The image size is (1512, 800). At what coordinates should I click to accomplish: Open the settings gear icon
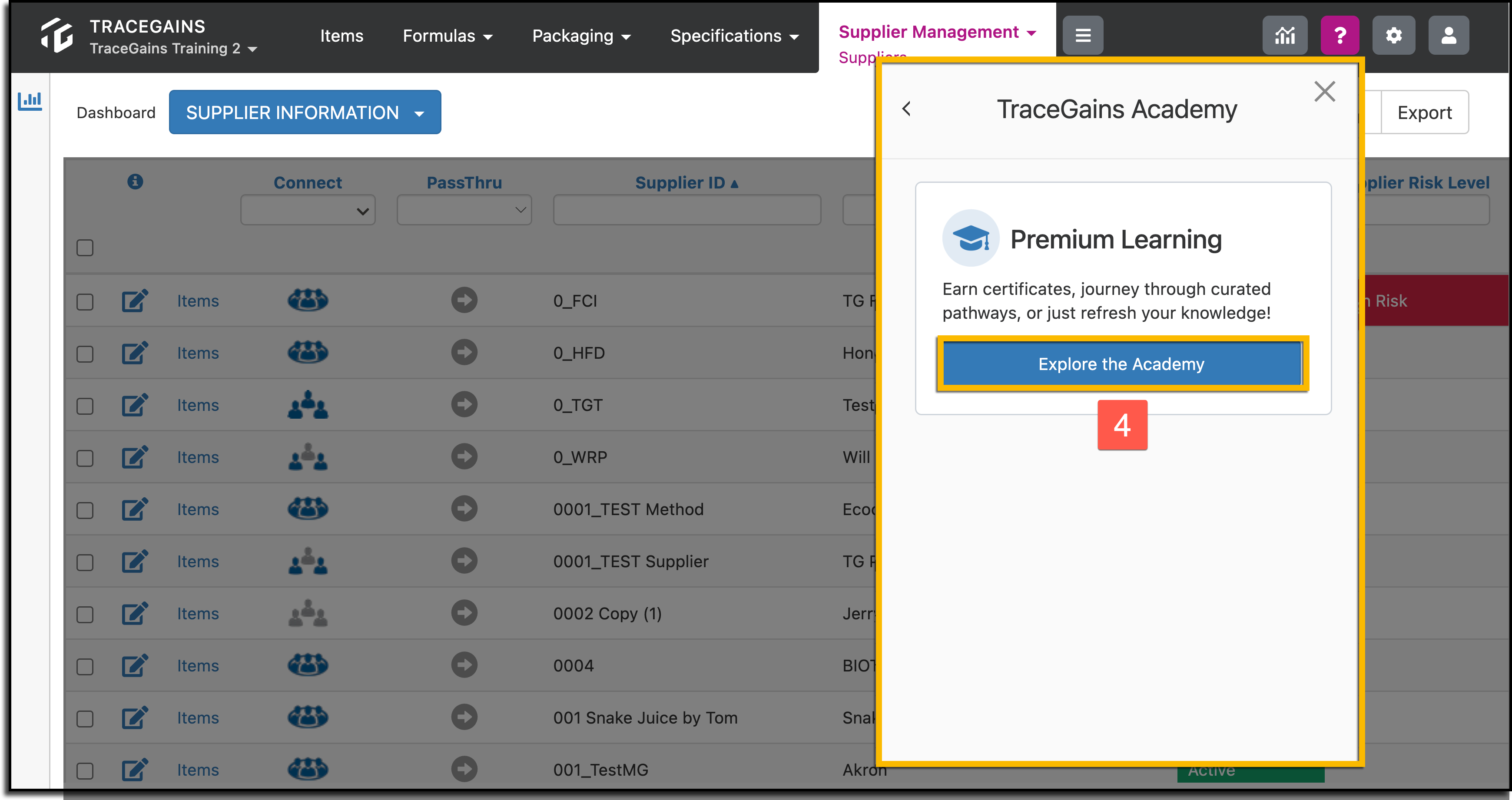[1393, 36]
